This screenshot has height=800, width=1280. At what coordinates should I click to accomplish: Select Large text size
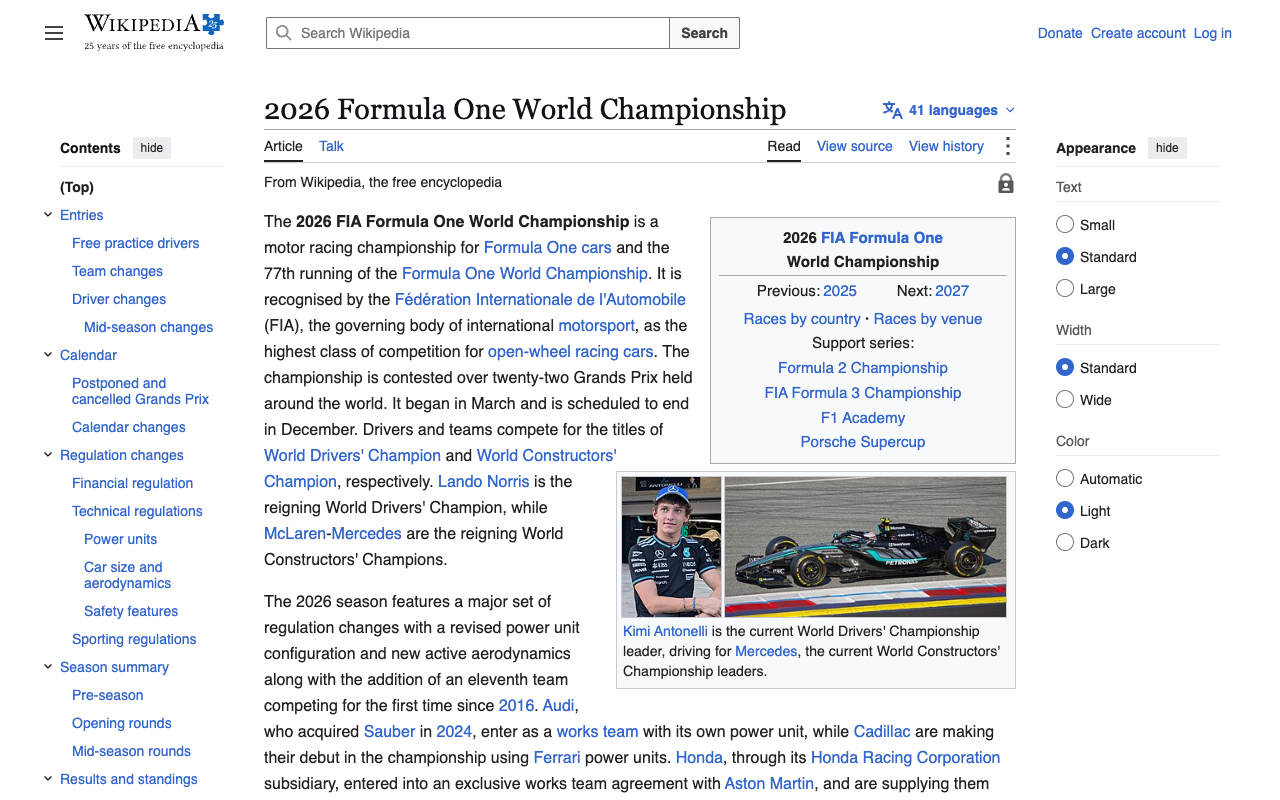tap(1065, 289)
